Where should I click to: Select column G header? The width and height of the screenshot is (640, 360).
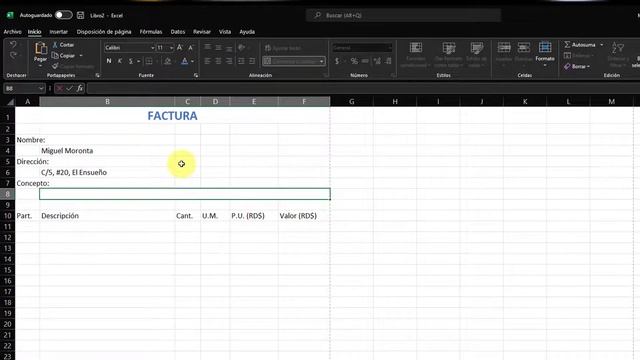pos(351,101)
